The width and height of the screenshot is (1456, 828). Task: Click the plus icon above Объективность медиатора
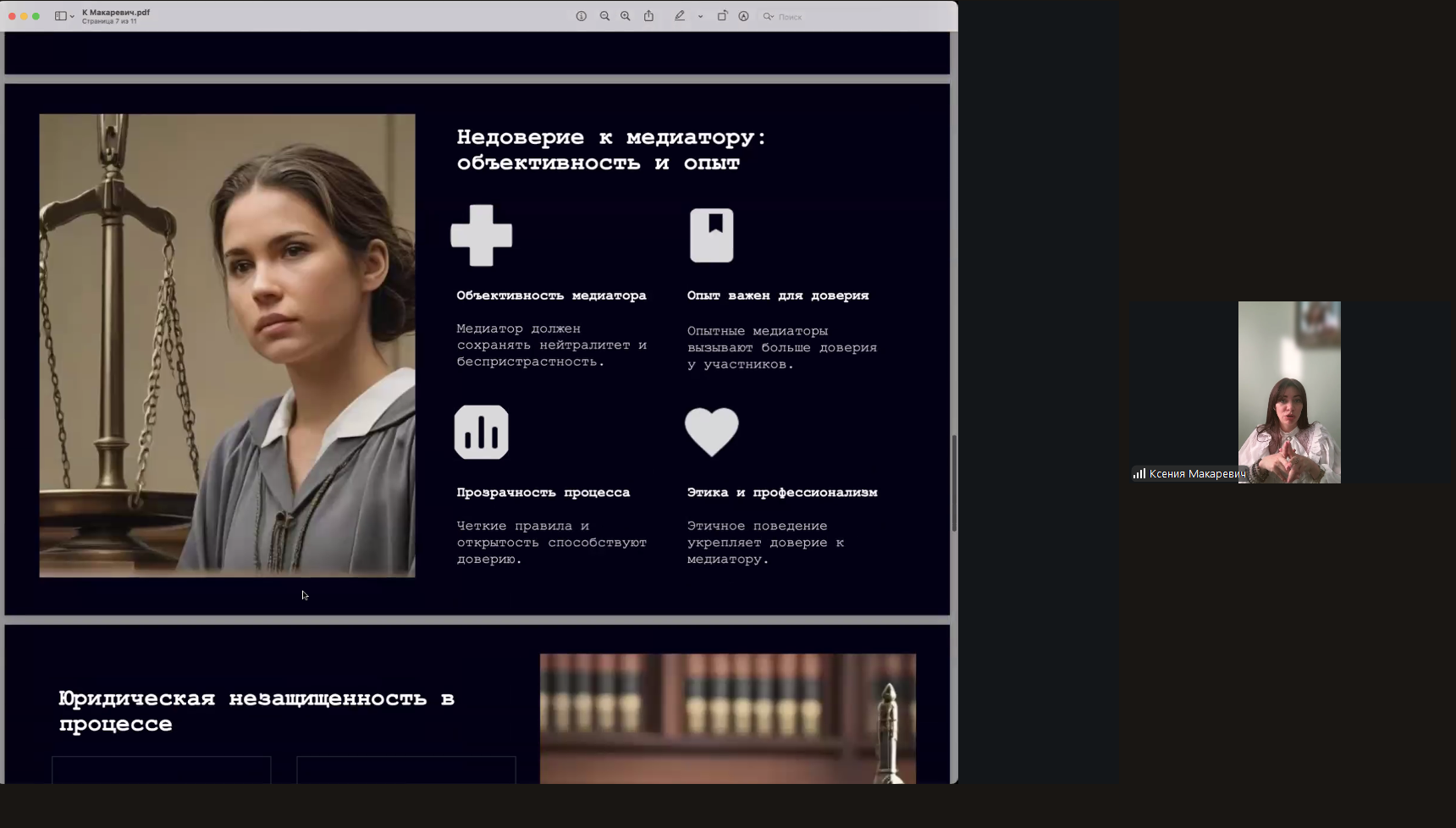tap(481, 235)
